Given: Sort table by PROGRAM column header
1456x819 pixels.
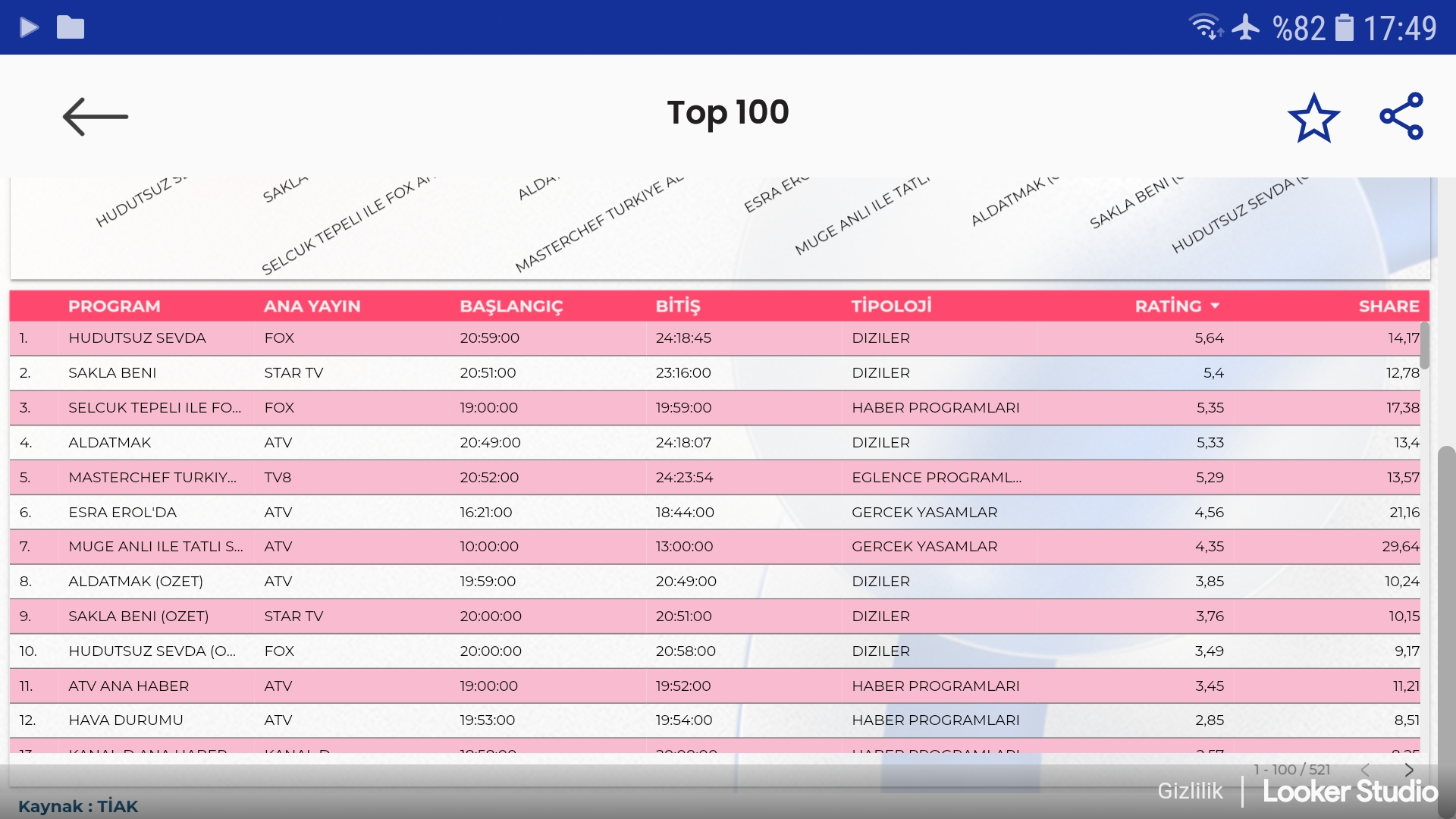Looking at the screenshot, I should pyautogui.click(x=114, y=306).
